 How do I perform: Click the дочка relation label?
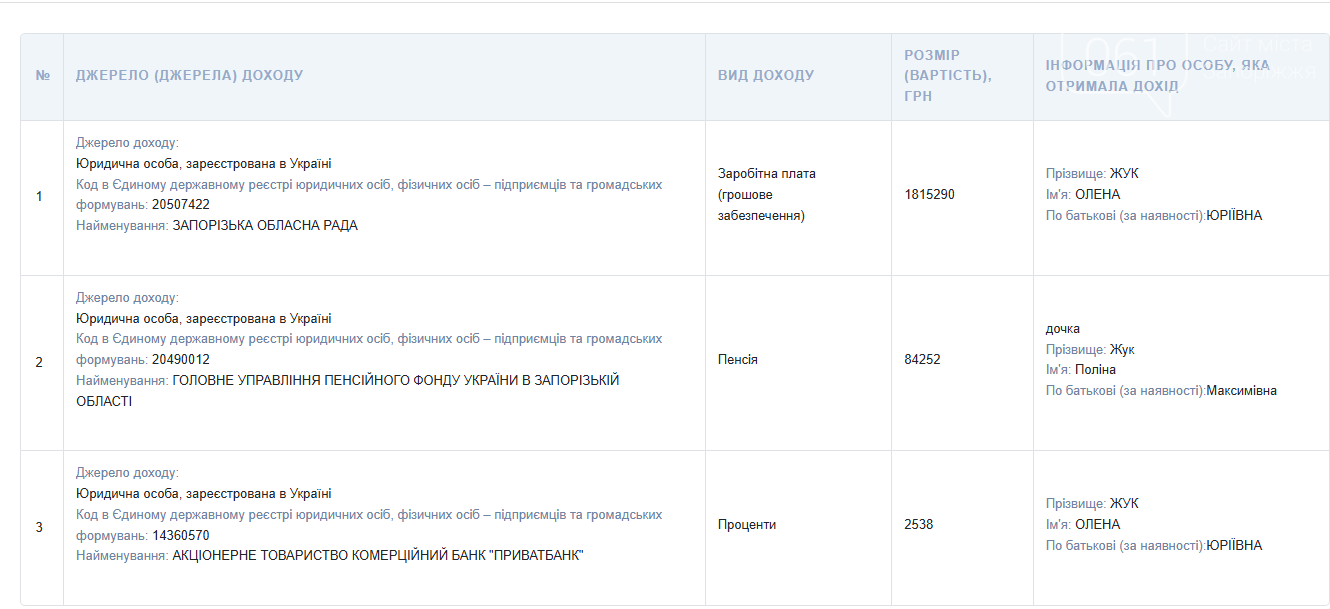click(1062, 329)
